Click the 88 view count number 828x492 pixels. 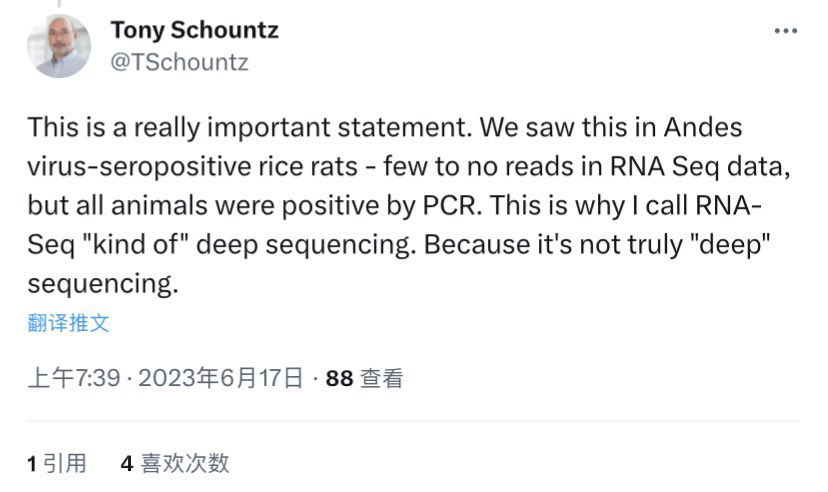(x=340, y=378)
